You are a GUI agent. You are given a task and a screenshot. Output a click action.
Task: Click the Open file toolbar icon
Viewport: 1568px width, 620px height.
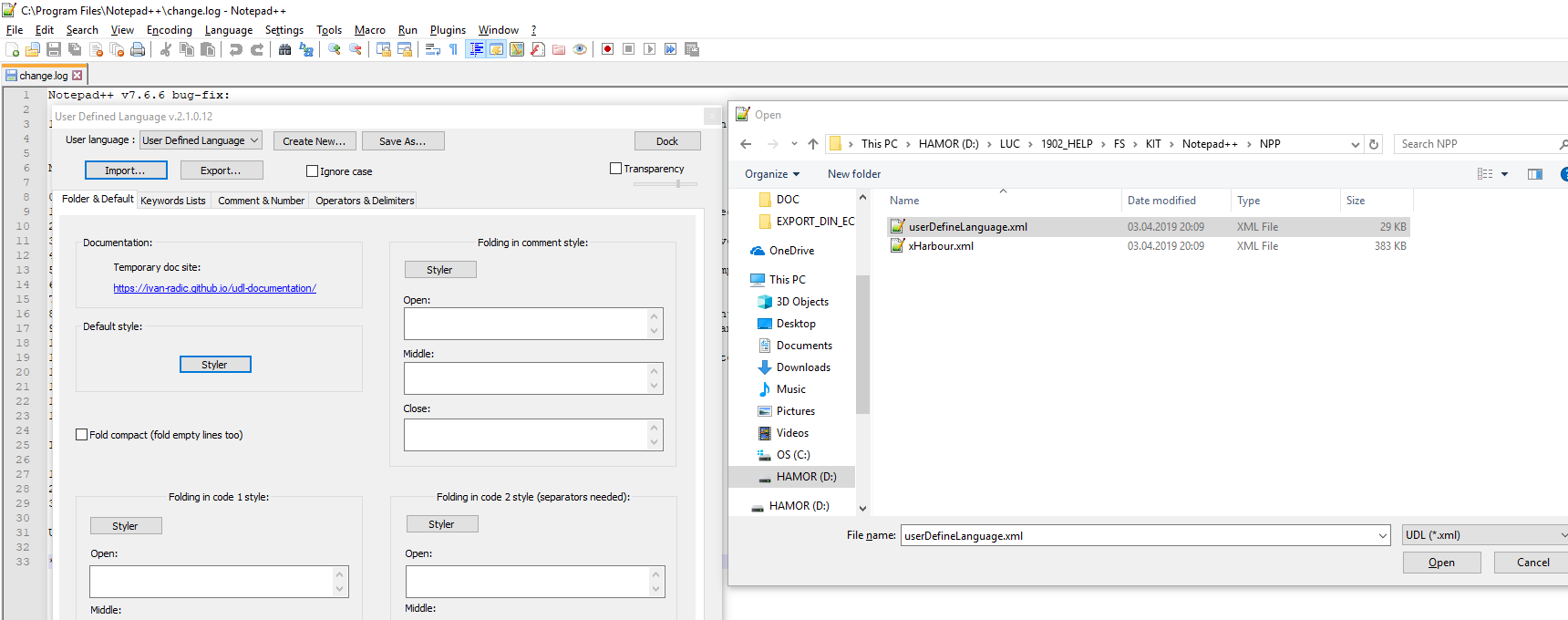click(33, 49)
